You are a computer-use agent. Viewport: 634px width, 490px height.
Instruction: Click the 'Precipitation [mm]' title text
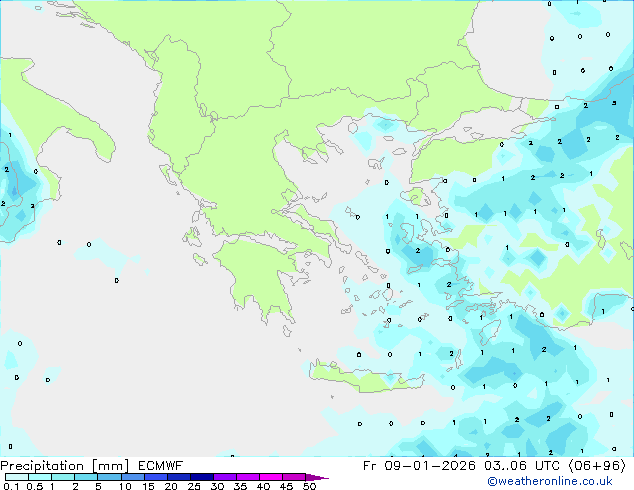point(65,466)
